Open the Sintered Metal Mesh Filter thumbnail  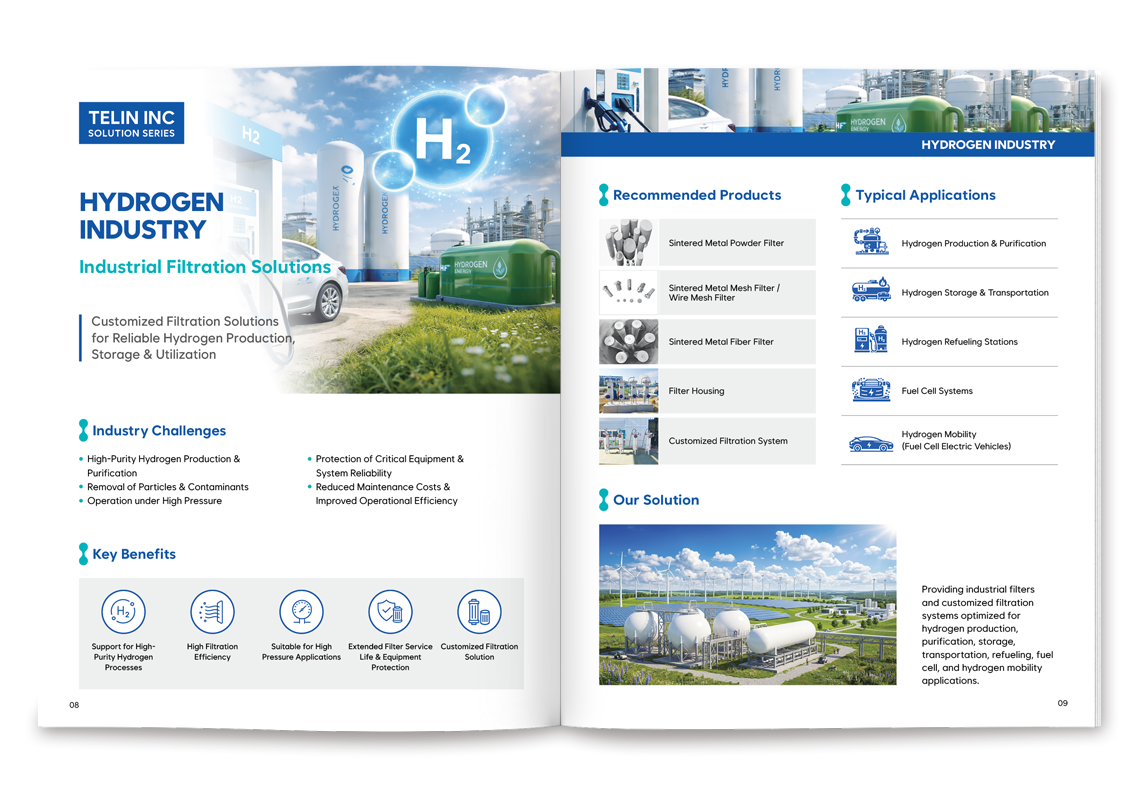(629, 292)
